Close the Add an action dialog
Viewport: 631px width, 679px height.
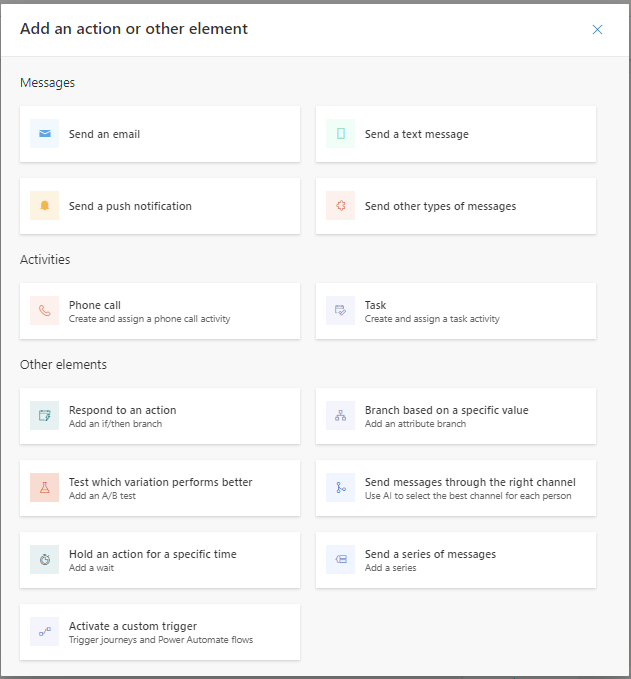[x=597, y=30]
